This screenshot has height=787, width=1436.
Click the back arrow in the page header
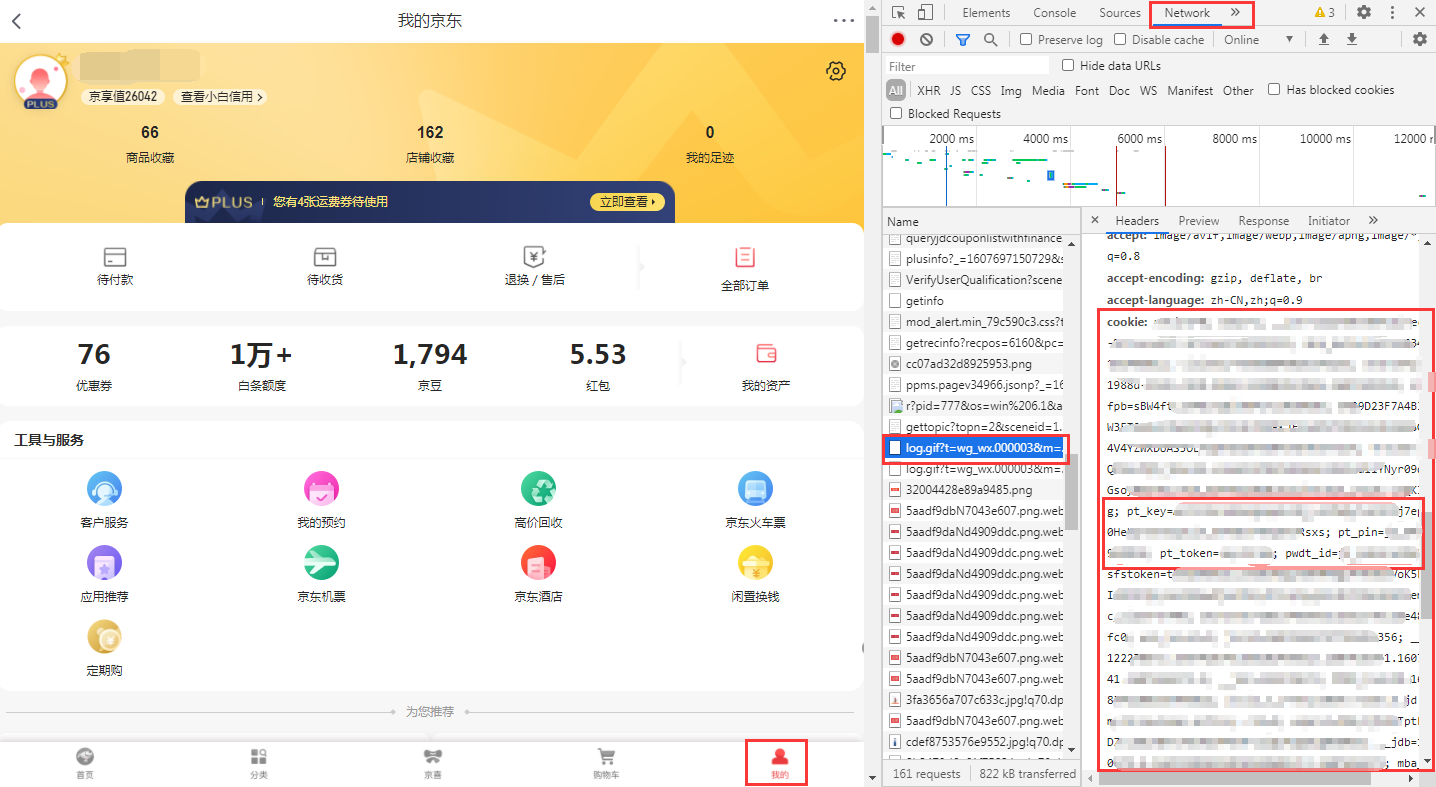point(17,21)
